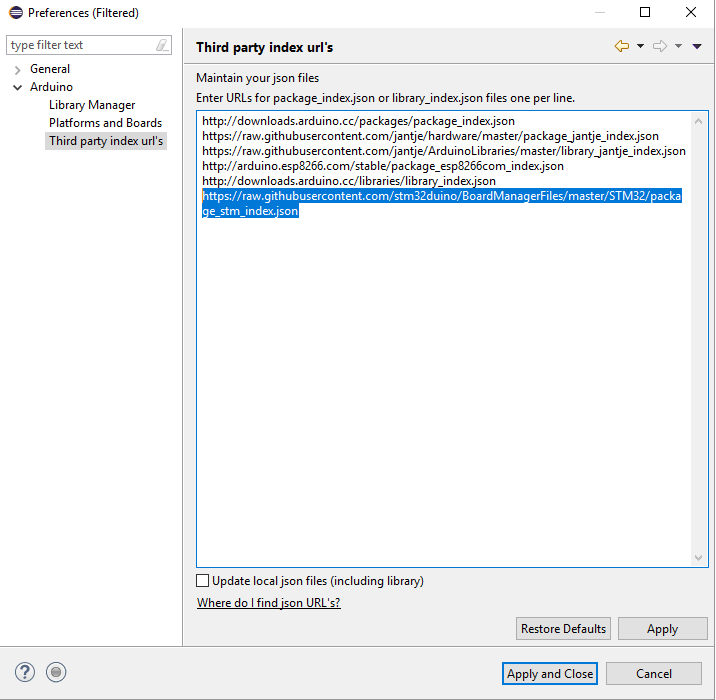Click the greyed Forward navigation arrow
Viewport: 716px width, 700px height.
659,47
